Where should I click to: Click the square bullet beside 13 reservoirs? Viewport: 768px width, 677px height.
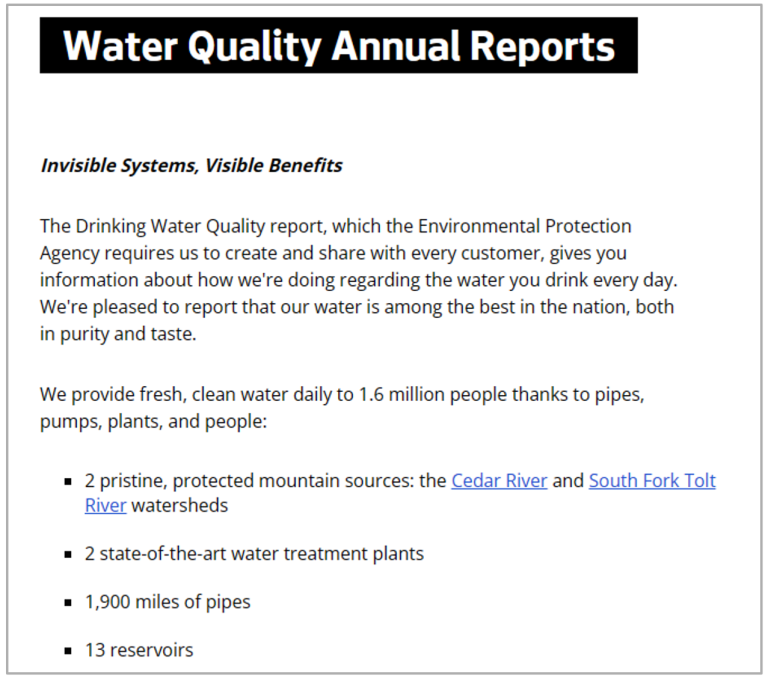click(x=68, y=651)
